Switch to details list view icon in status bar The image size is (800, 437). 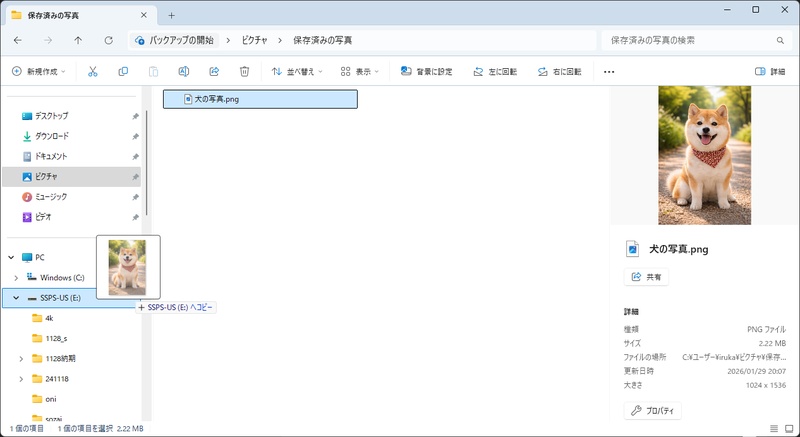[774, 429]
